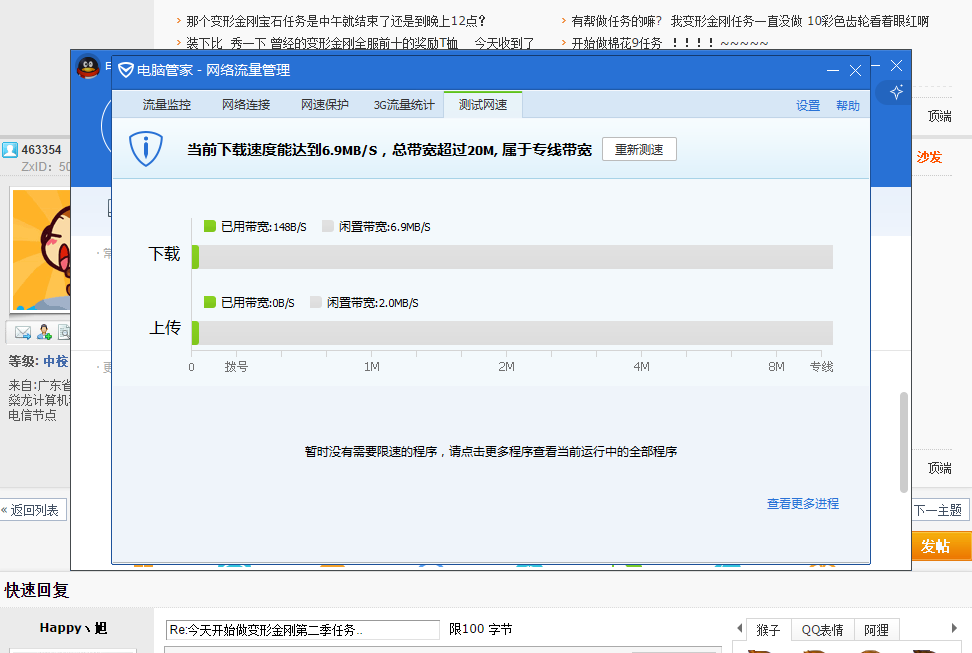Click the cartoon avatar thumbnail of user 463354

coord(41,251)
